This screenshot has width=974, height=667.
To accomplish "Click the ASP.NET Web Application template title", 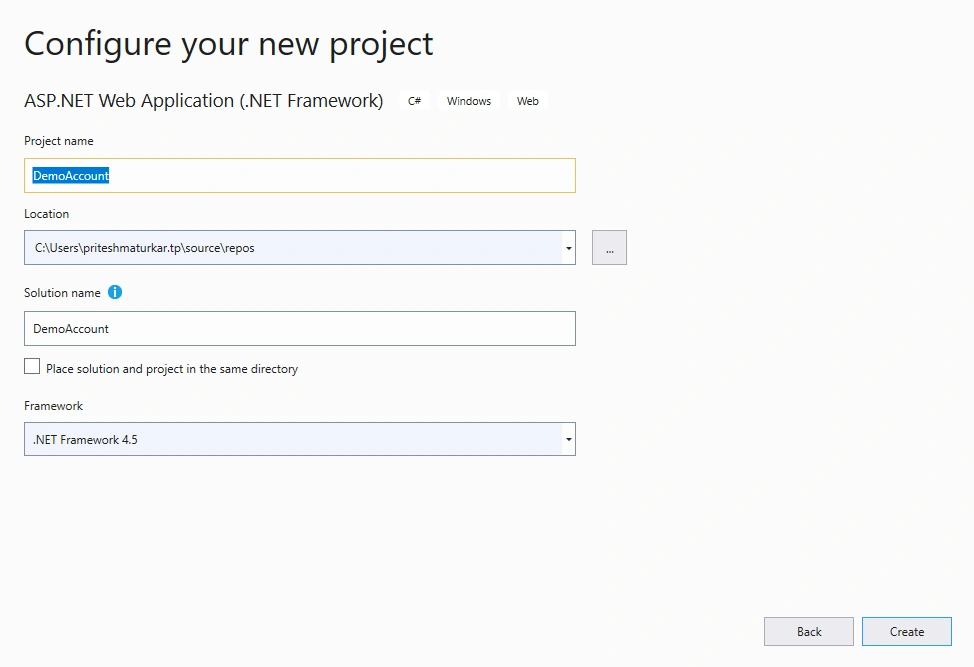I will tap(204, 101).
